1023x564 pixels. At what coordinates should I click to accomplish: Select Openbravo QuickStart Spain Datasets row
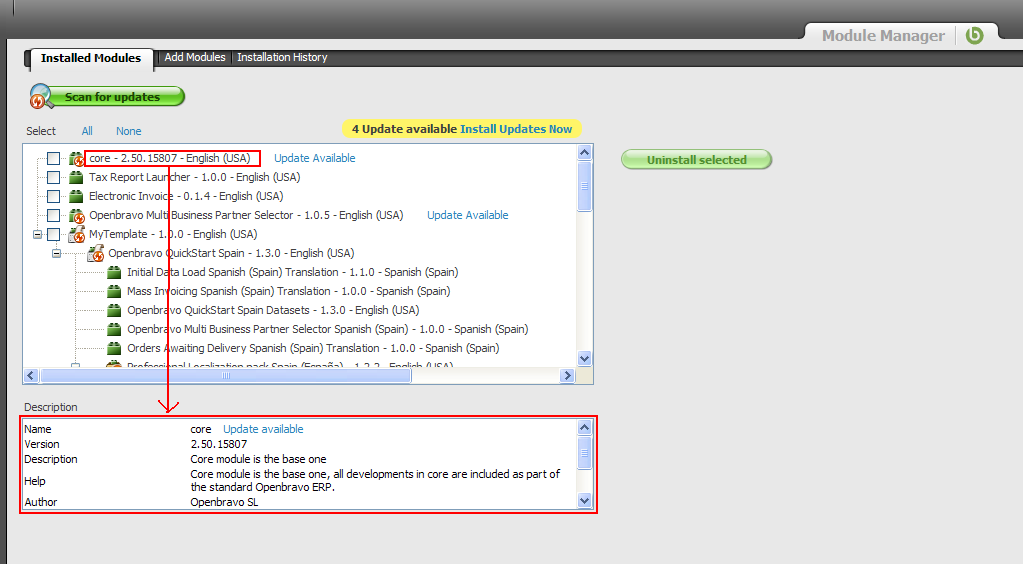click(x=273, y=309)
